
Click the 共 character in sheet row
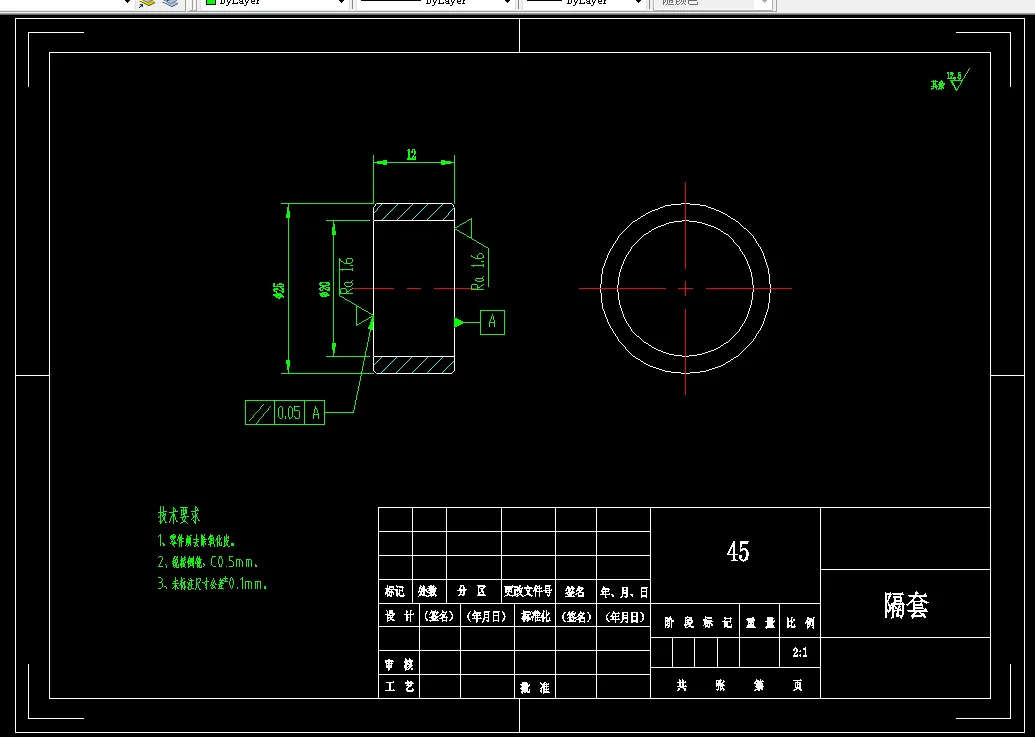681,686
